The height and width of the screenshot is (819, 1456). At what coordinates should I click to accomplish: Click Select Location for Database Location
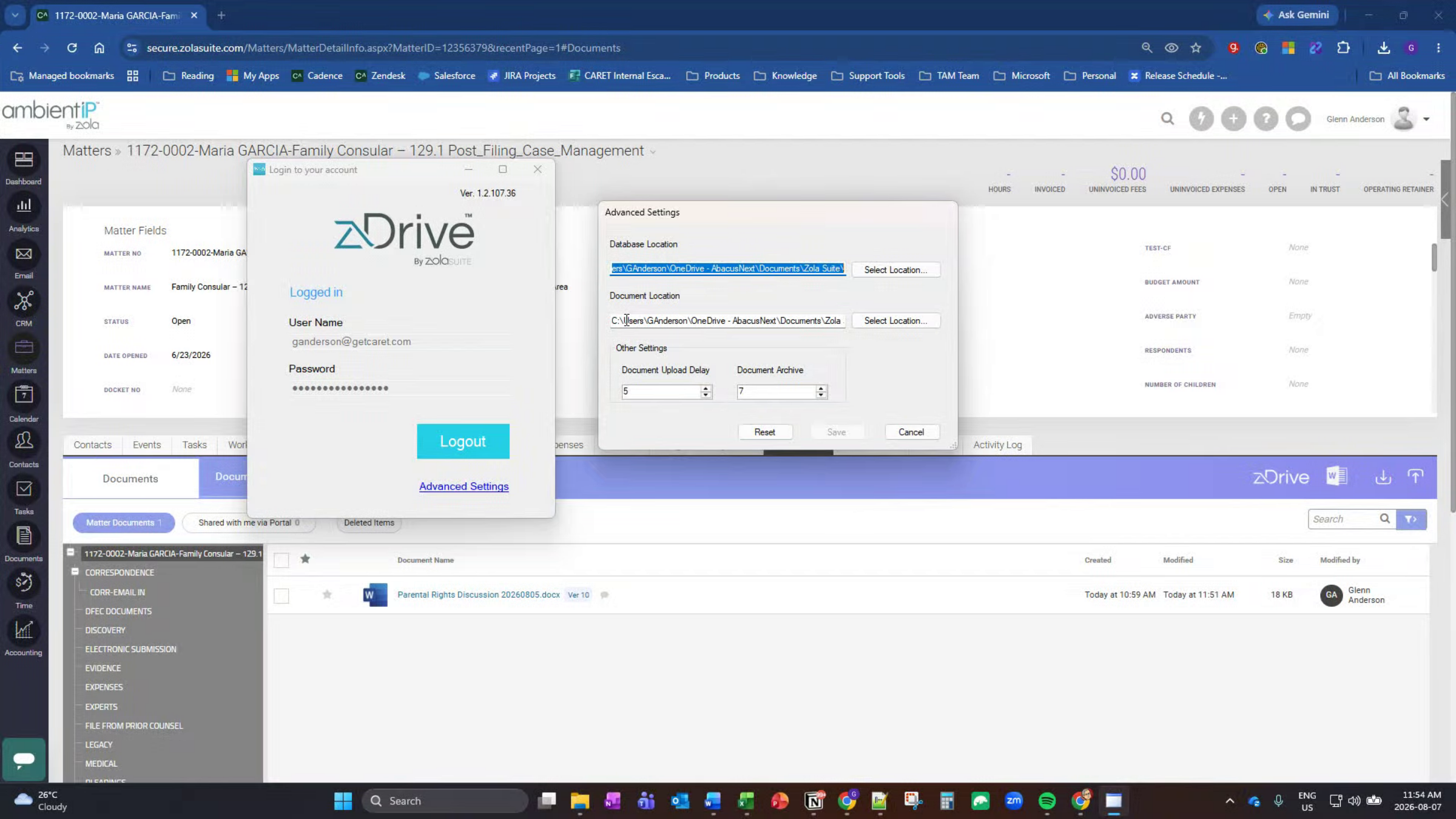pos(896,269)
